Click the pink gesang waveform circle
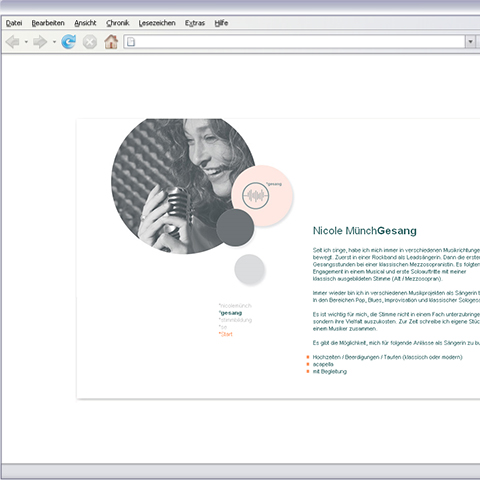Screen dimensions: 480x480 pos(262,196)
